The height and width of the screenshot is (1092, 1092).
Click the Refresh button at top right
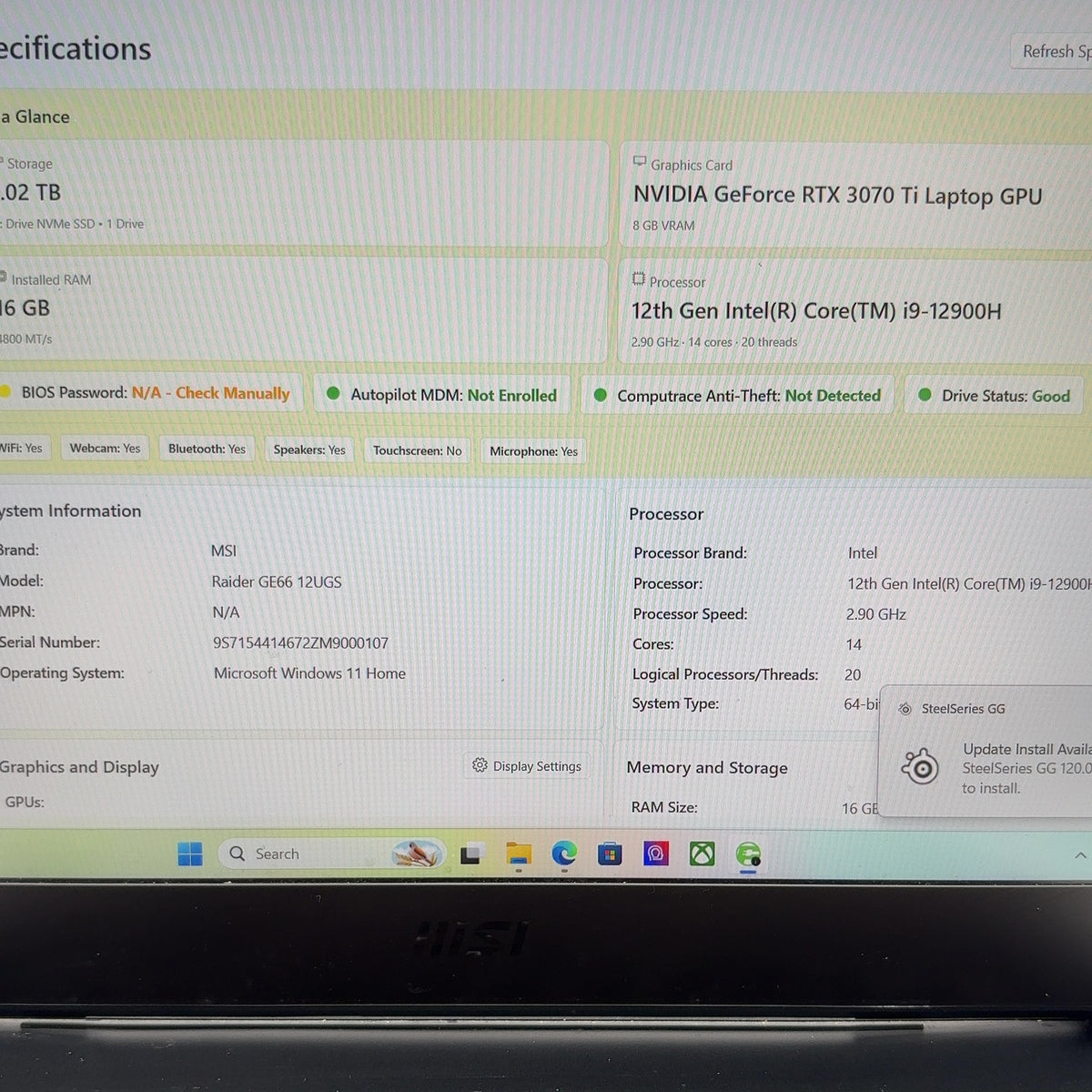1052,51
